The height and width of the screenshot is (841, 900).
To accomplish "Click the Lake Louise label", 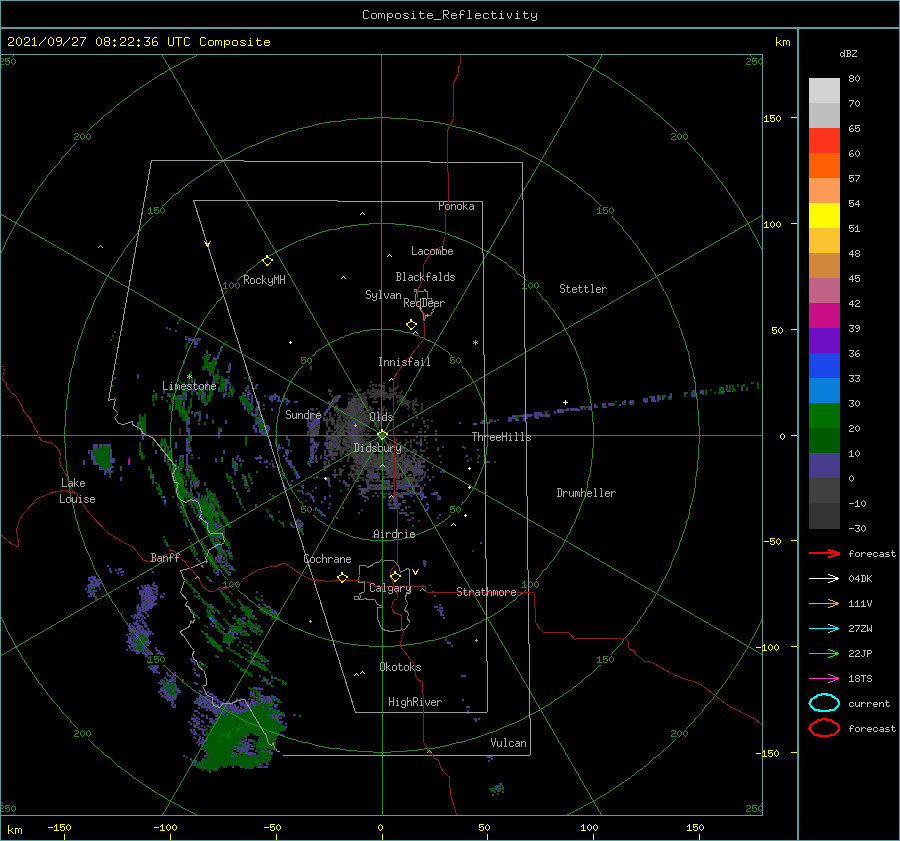I will pos(77,491).
